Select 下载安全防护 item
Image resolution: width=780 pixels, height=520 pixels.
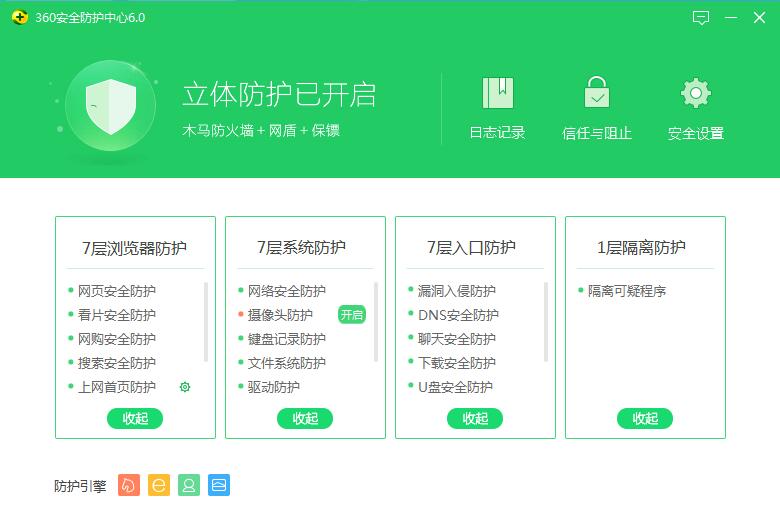(x=457, y=363)
